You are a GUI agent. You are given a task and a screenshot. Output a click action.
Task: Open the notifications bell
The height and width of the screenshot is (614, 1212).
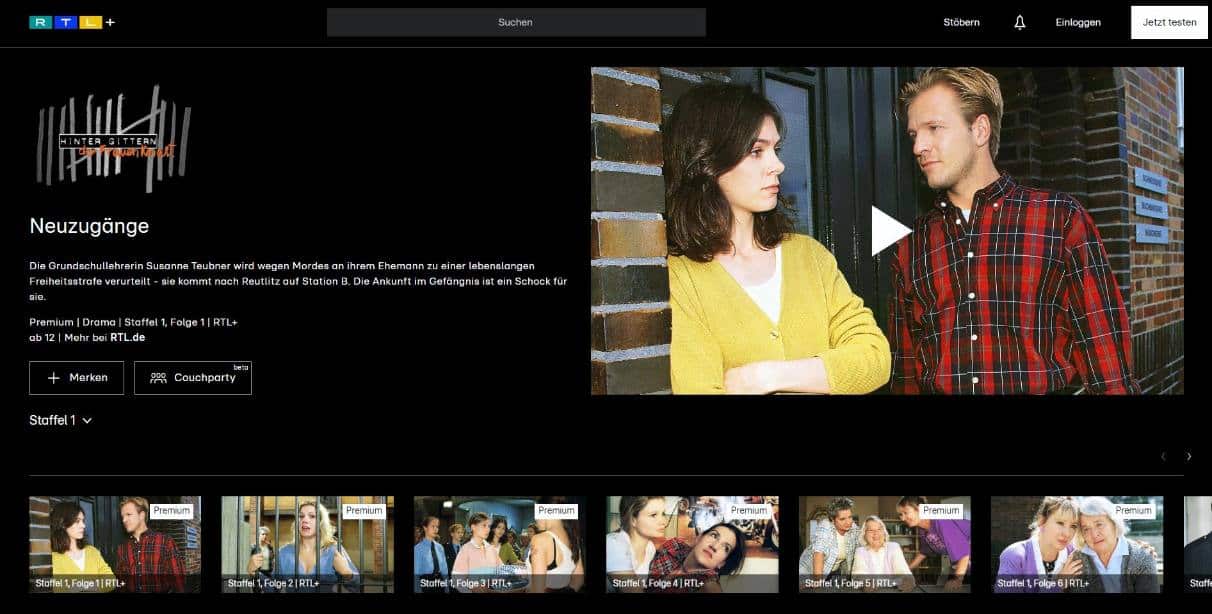[1020, 22]
